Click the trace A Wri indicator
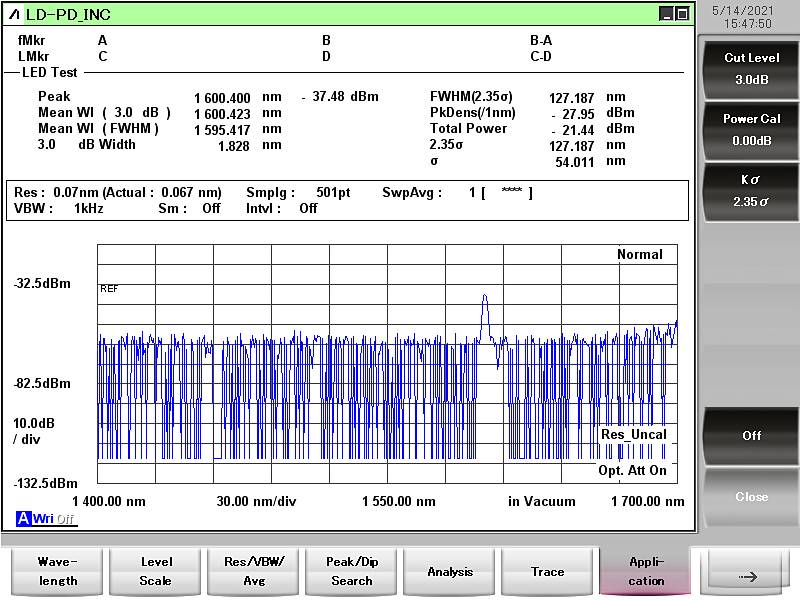The height and width of the screenshot is (600, 800). coord(24,518)
